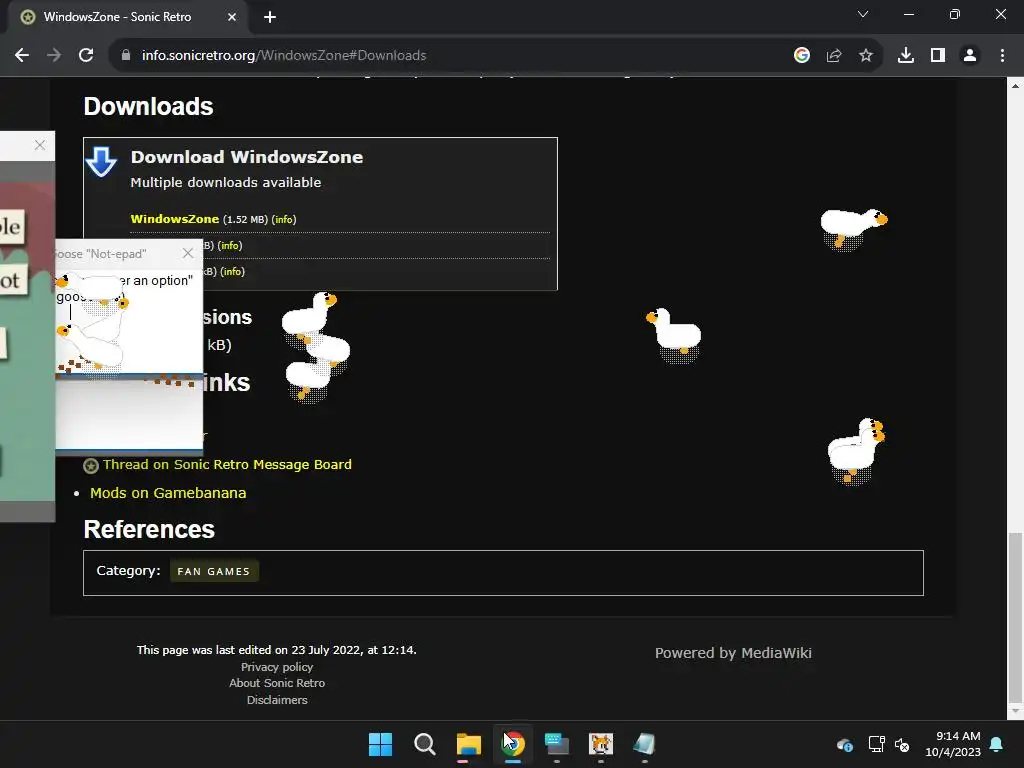
Task: Click OneDrive cloud tray icon
Action: point(844,744)
